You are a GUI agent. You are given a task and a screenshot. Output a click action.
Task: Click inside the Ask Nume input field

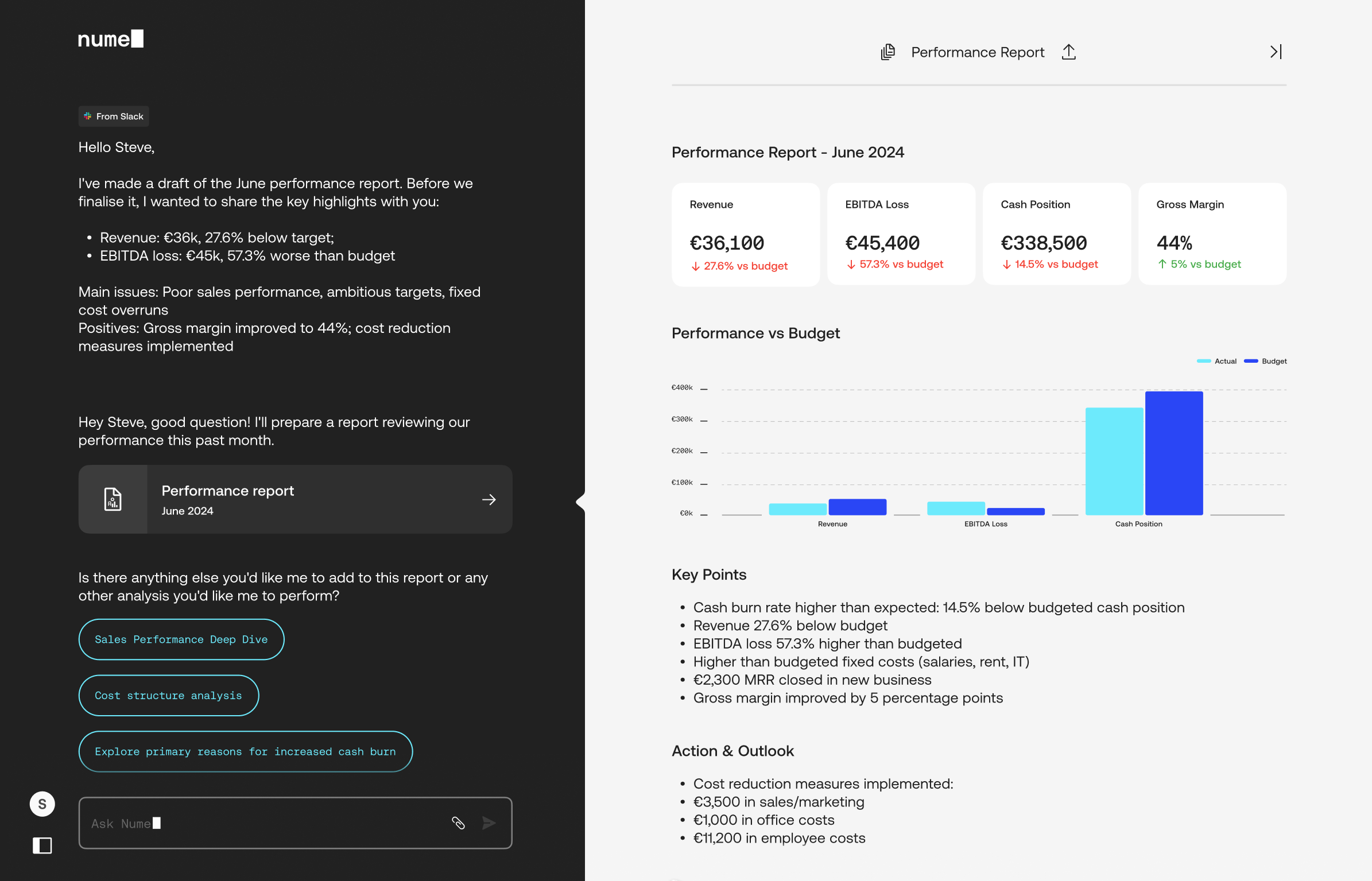point(258,823)
